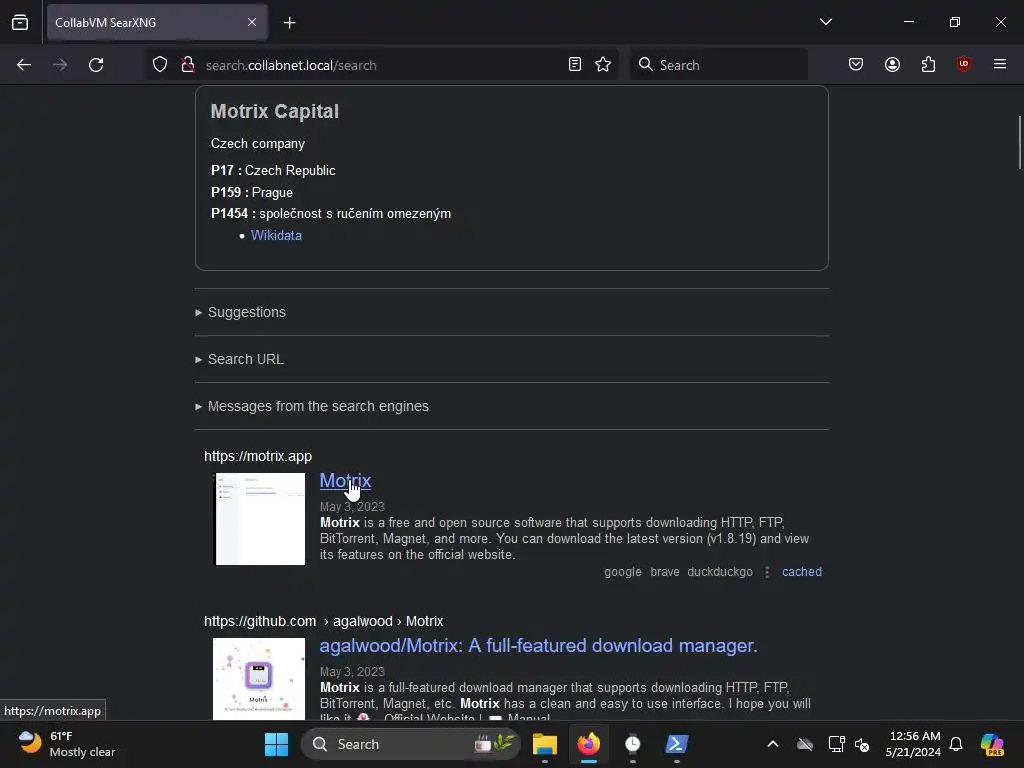The height and width of the screenshot is (768, 1024).
Task: Click the taskbar Search box
Action: (x=411, y=744)
